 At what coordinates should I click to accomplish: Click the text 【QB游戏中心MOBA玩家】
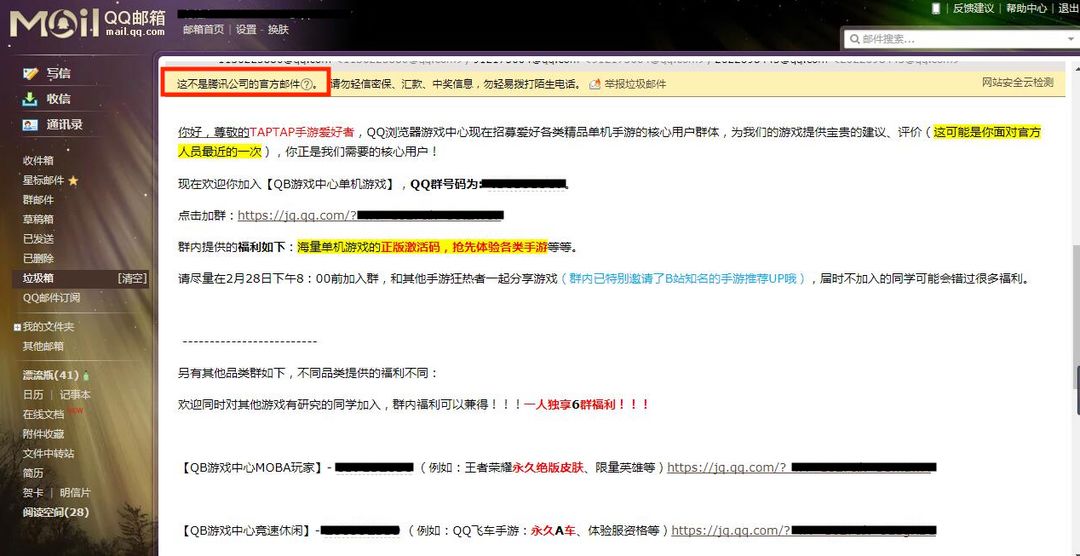coord(253,467)
